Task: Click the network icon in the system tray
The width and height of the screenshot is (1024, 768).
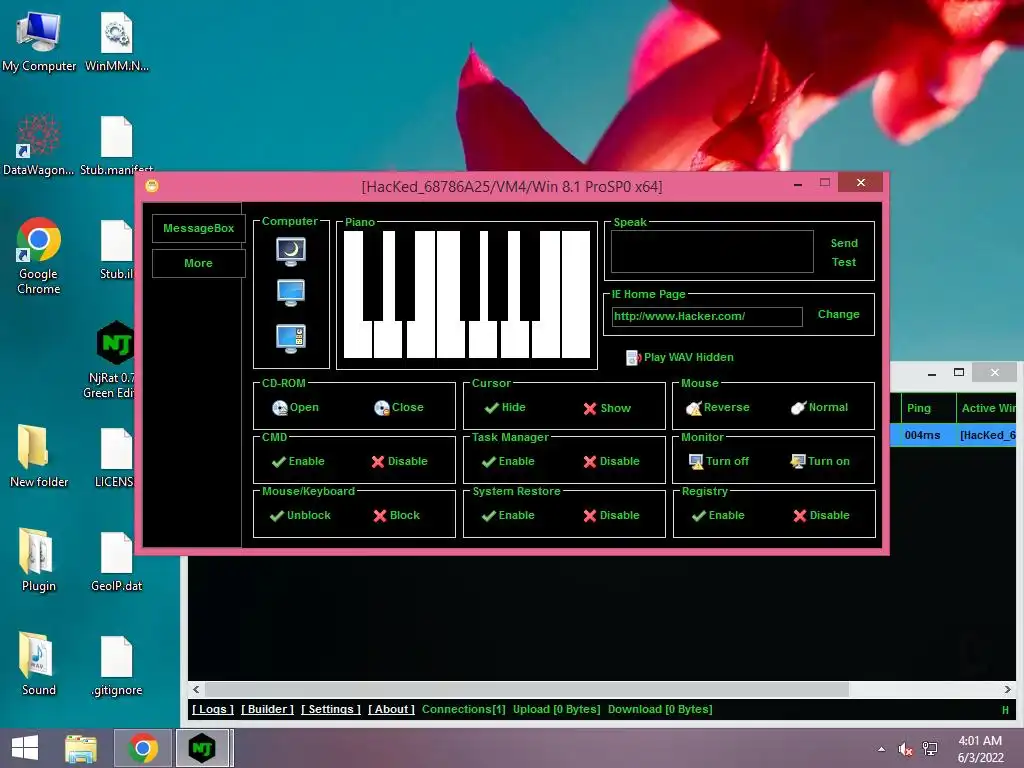Action: click(x=929, y=749)
